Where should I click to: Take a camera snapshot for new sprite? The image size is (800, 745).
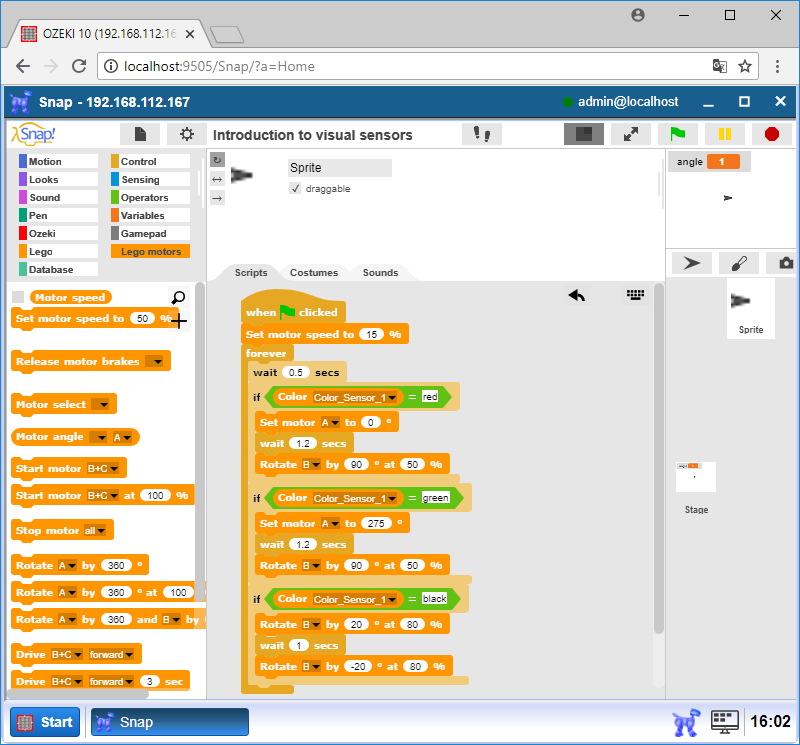click(x=786, y=263)
